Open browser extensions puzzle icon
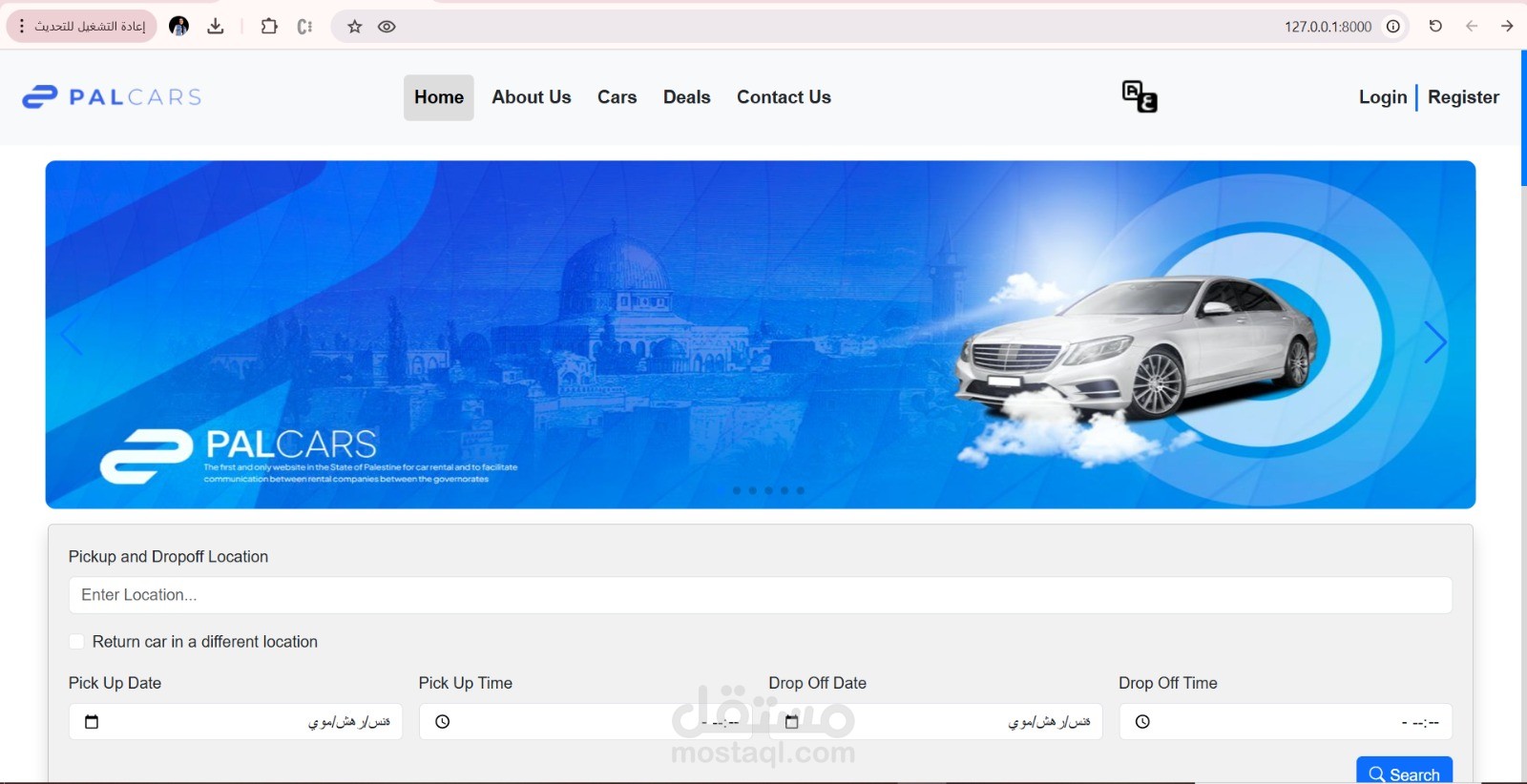Screen dimensions: 1527x784 [x=269, y=27]
